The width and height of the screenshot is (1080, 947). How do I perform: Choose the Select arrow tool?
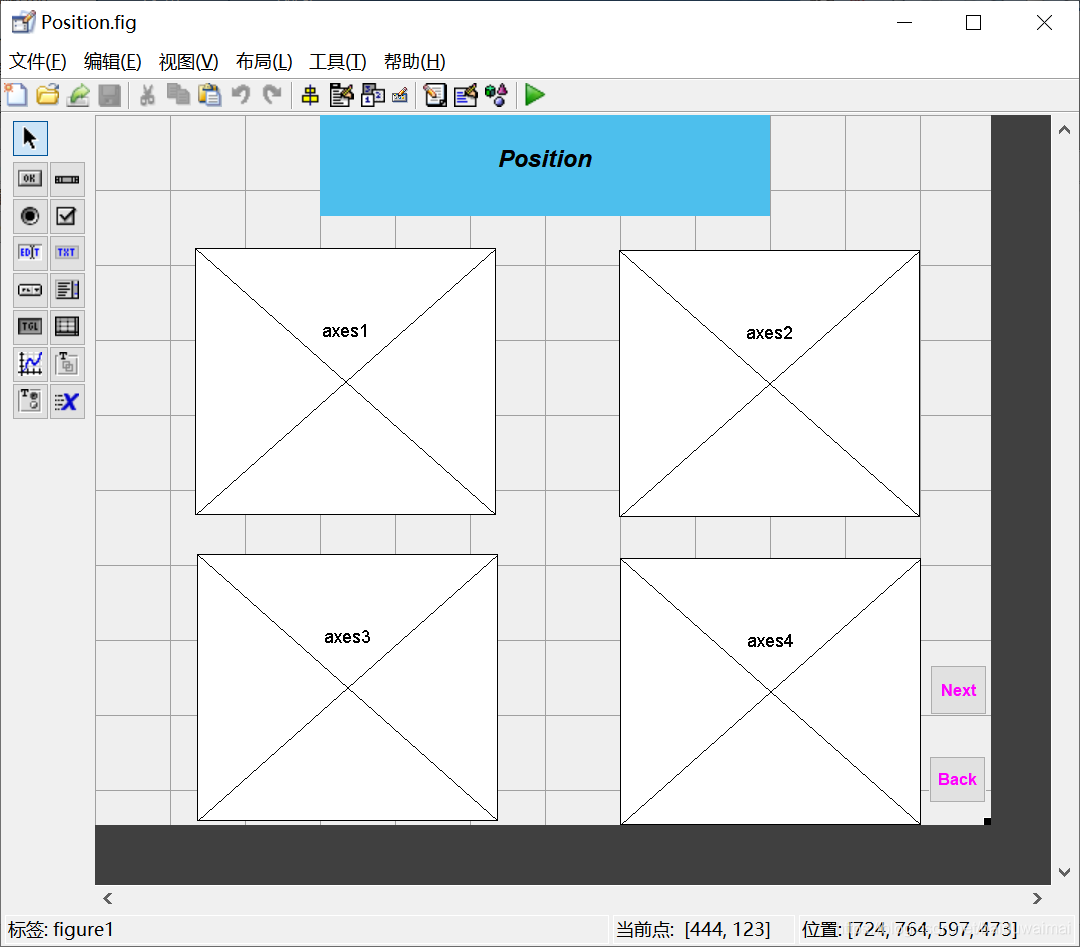click(30, 138)
